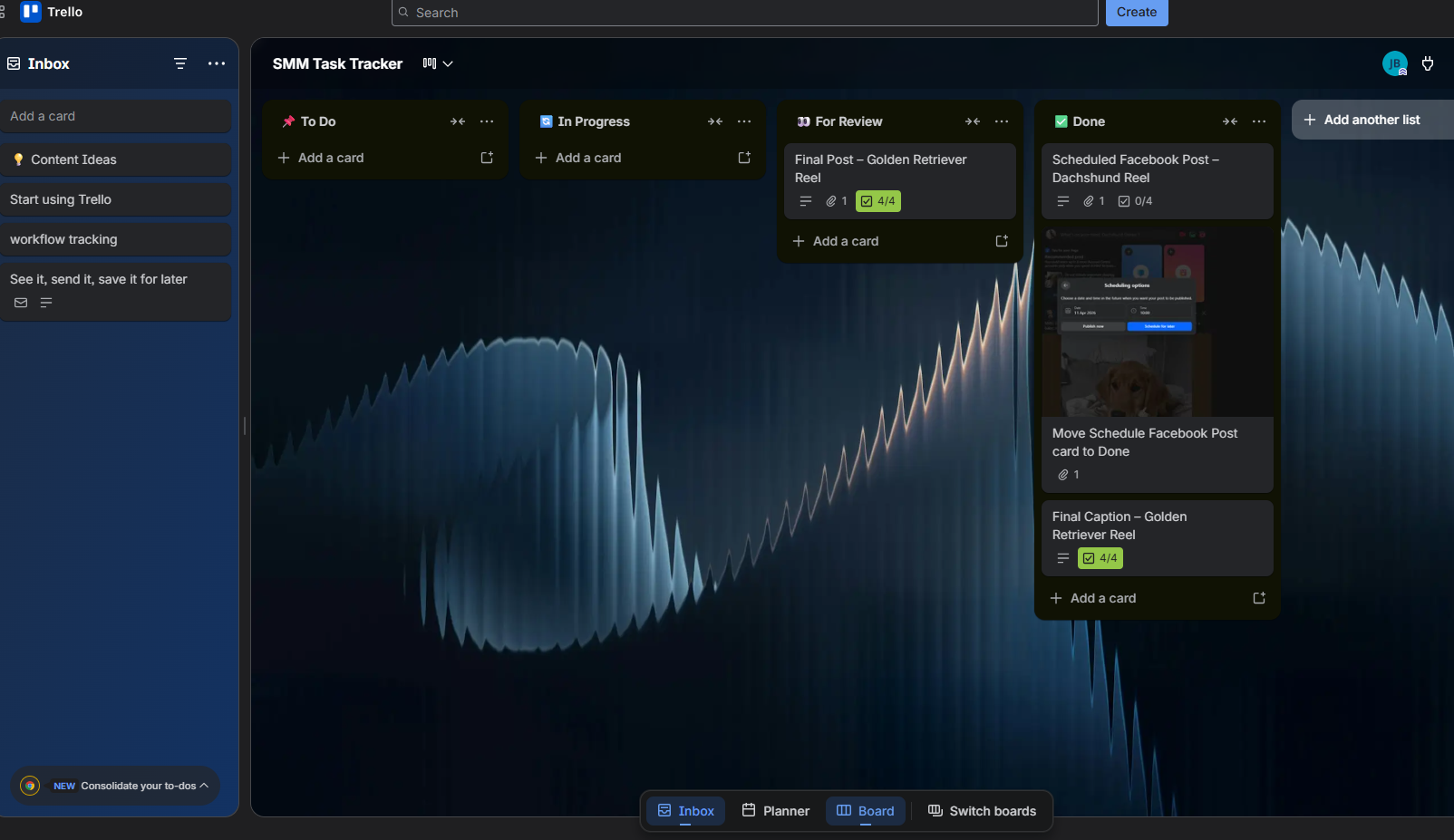Click Add a card field in Inbox
Viewport: 1454px width, 840px height.
[x=115, y=116]
